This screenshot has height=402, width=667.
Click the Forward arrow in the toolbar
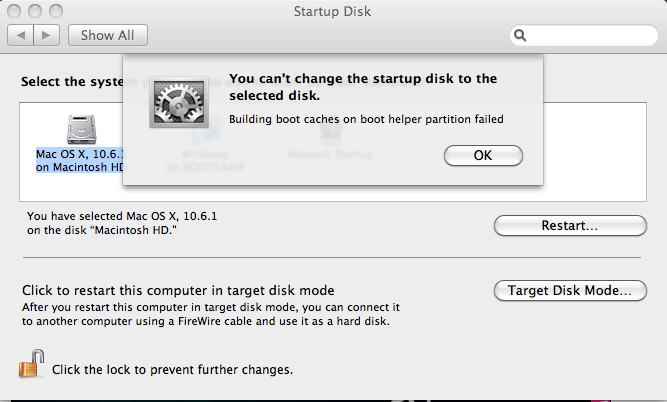(46, 35)
